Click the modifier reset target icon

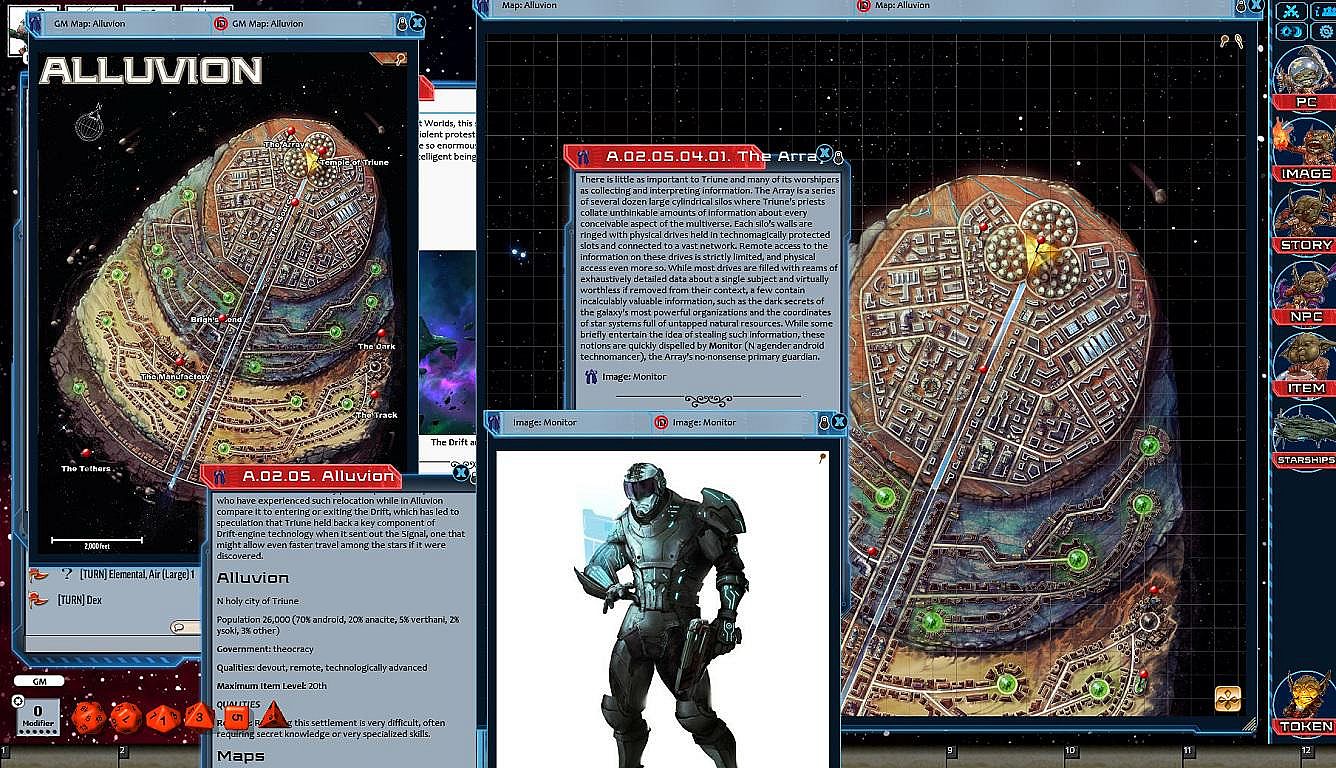pos(18,701)
